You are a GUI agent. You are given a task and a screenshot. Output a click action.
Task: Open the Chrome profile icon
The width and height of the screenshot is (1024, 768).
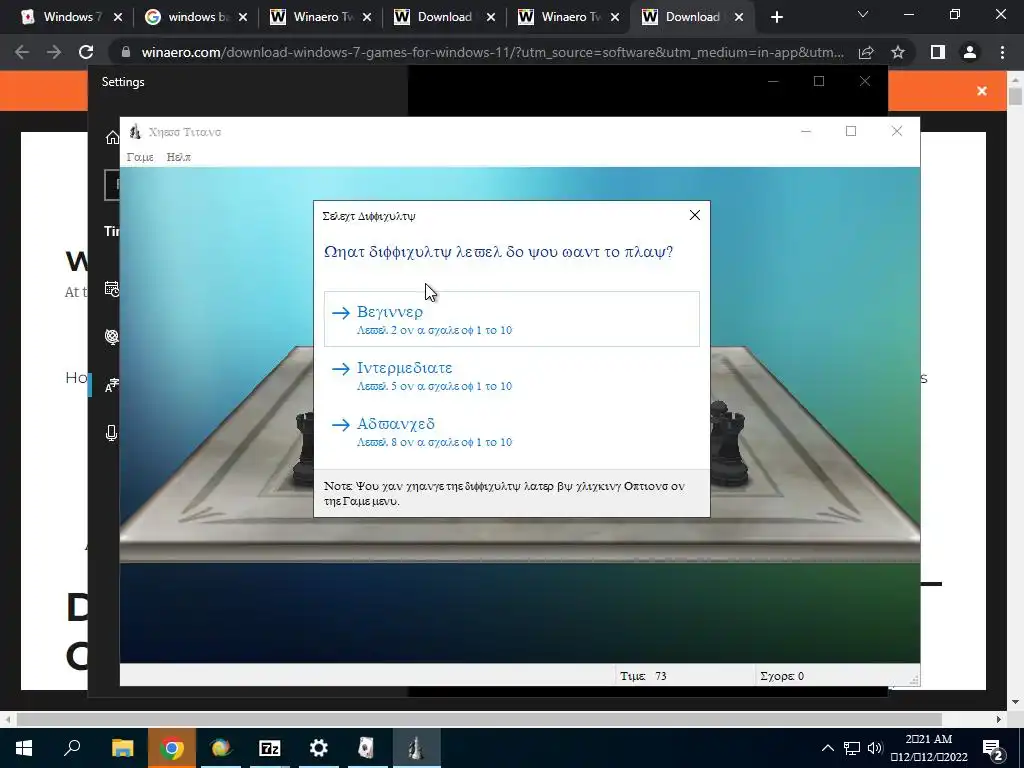click(970, 52)
